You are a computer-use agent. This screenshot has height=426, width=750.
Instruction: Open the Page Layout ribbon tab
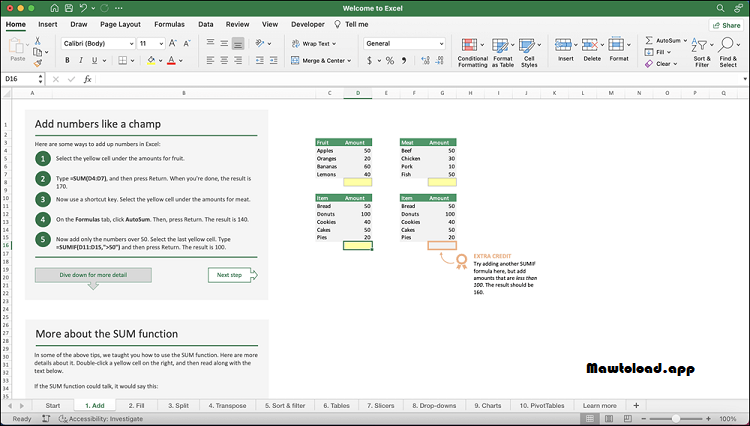pyautogui.click(x=120, y=24)
